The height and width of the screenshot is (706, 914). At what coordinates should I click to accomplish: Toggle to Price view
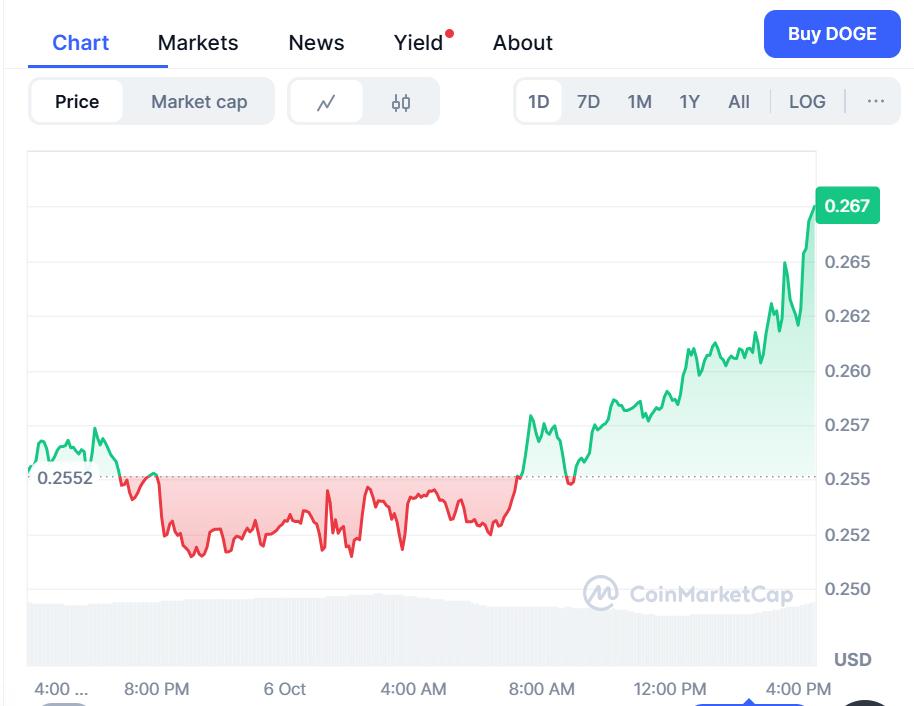coord(77,102)
